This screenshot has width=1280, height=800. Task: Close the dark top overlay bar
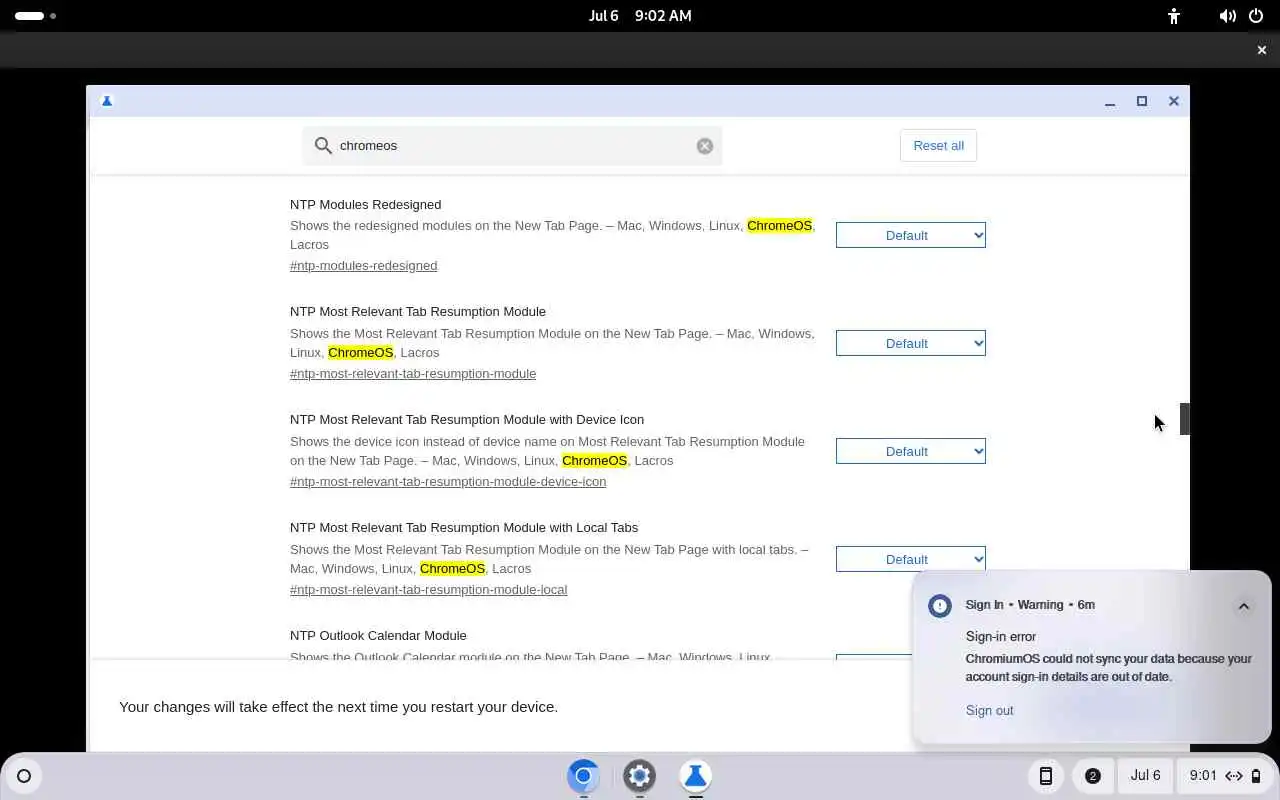(1261, 50)
